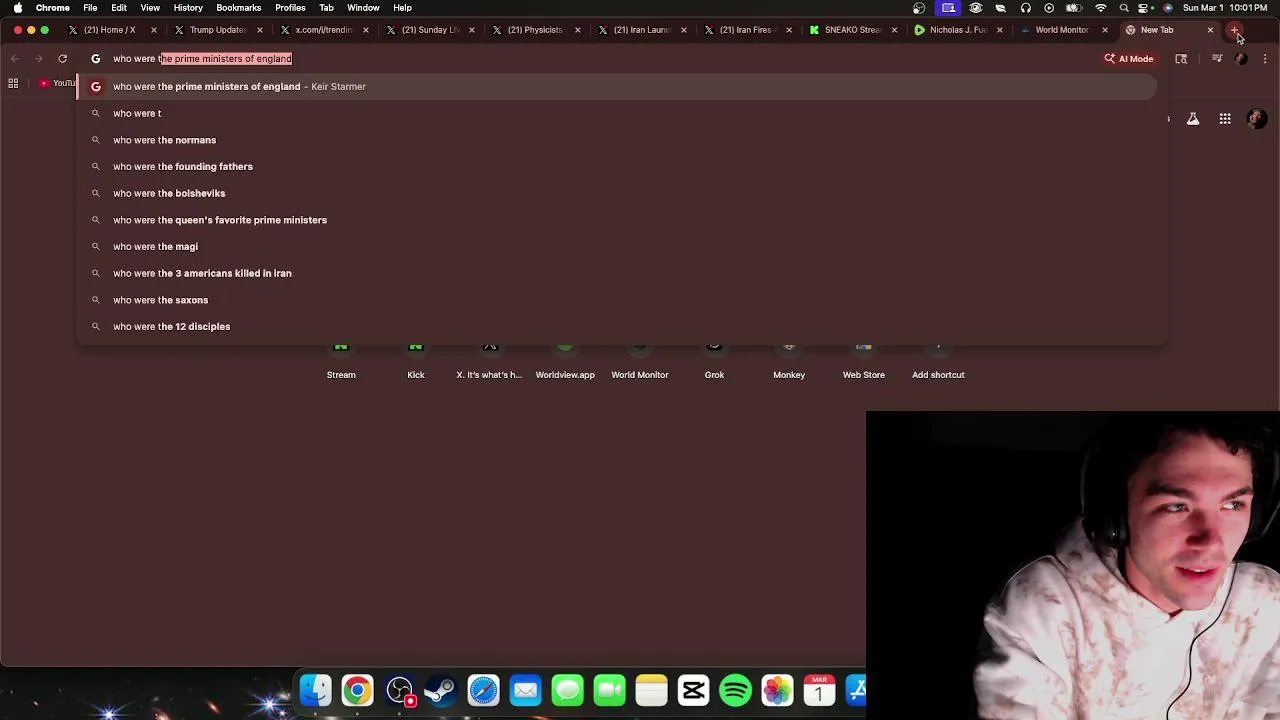
Task: Open Photos from the dock
Action: [x=777, y=690]
